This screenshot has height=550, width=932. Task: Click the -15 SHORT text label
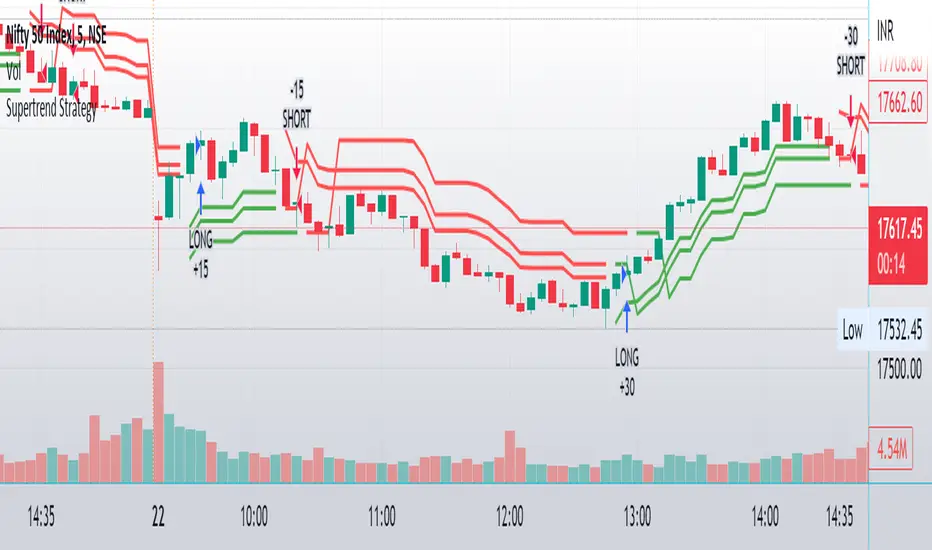295,108
